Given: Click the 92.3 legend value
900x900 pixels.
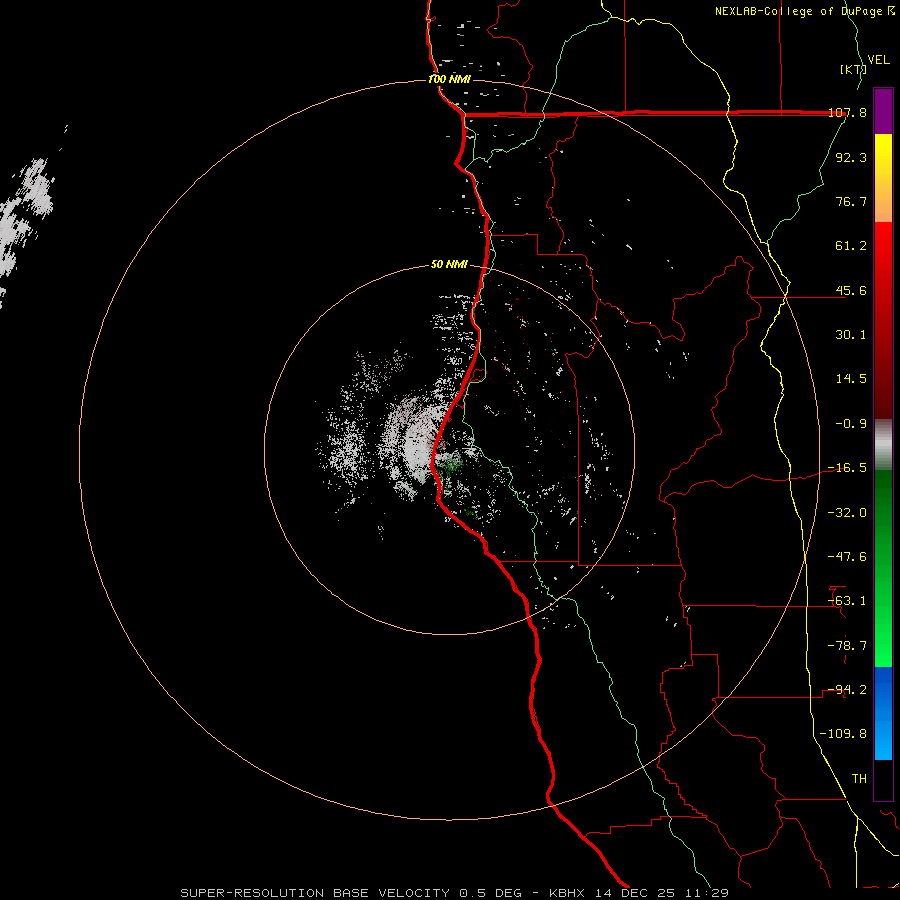Looking at the screenshot, I should tap(851, 157).
